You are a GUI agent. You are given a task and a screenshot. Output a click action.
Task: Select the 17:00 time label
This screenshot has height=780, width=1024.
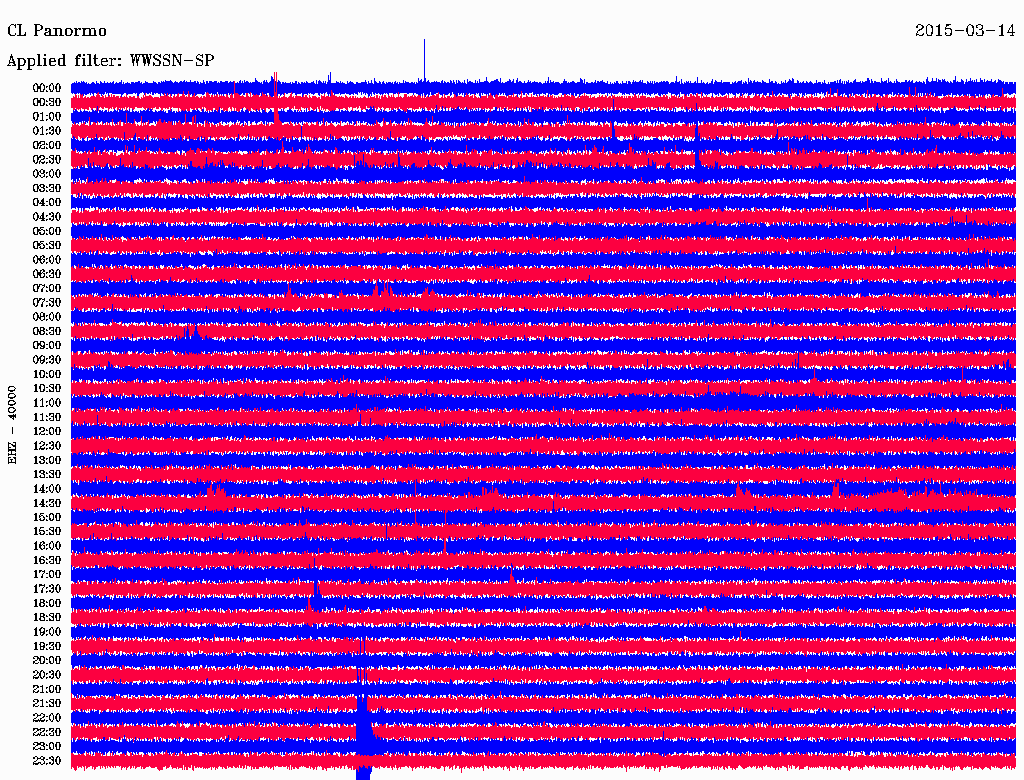coord(47,575)
